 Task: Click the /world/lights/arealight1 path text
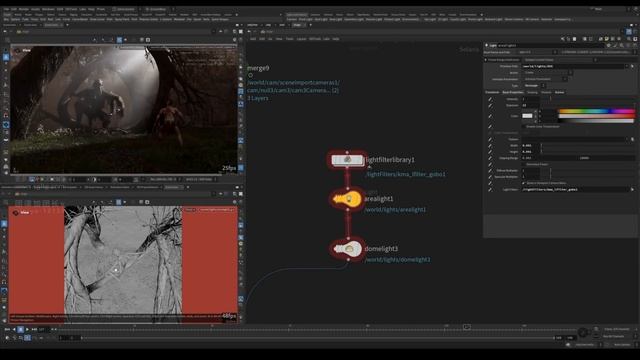click(395, 209)
